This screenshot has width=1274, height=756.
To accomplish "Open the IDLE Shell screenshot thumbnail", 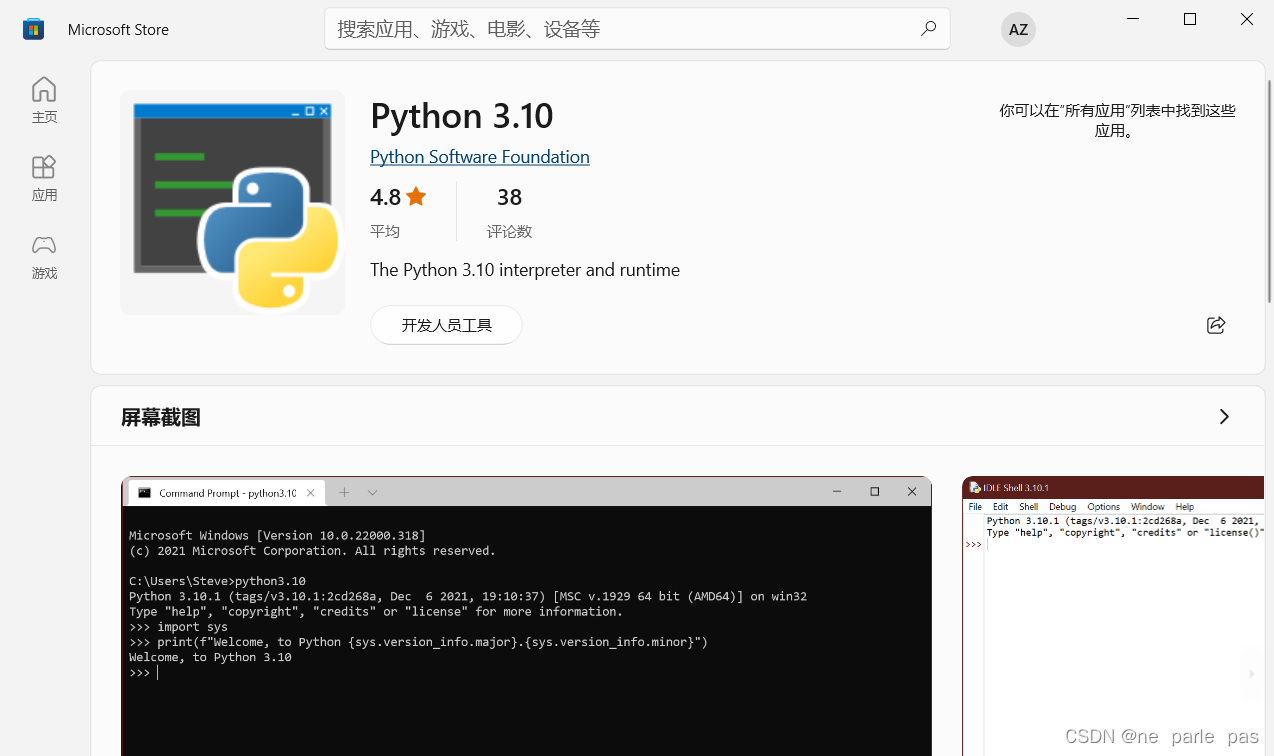I will click(x=1113, y=616).
